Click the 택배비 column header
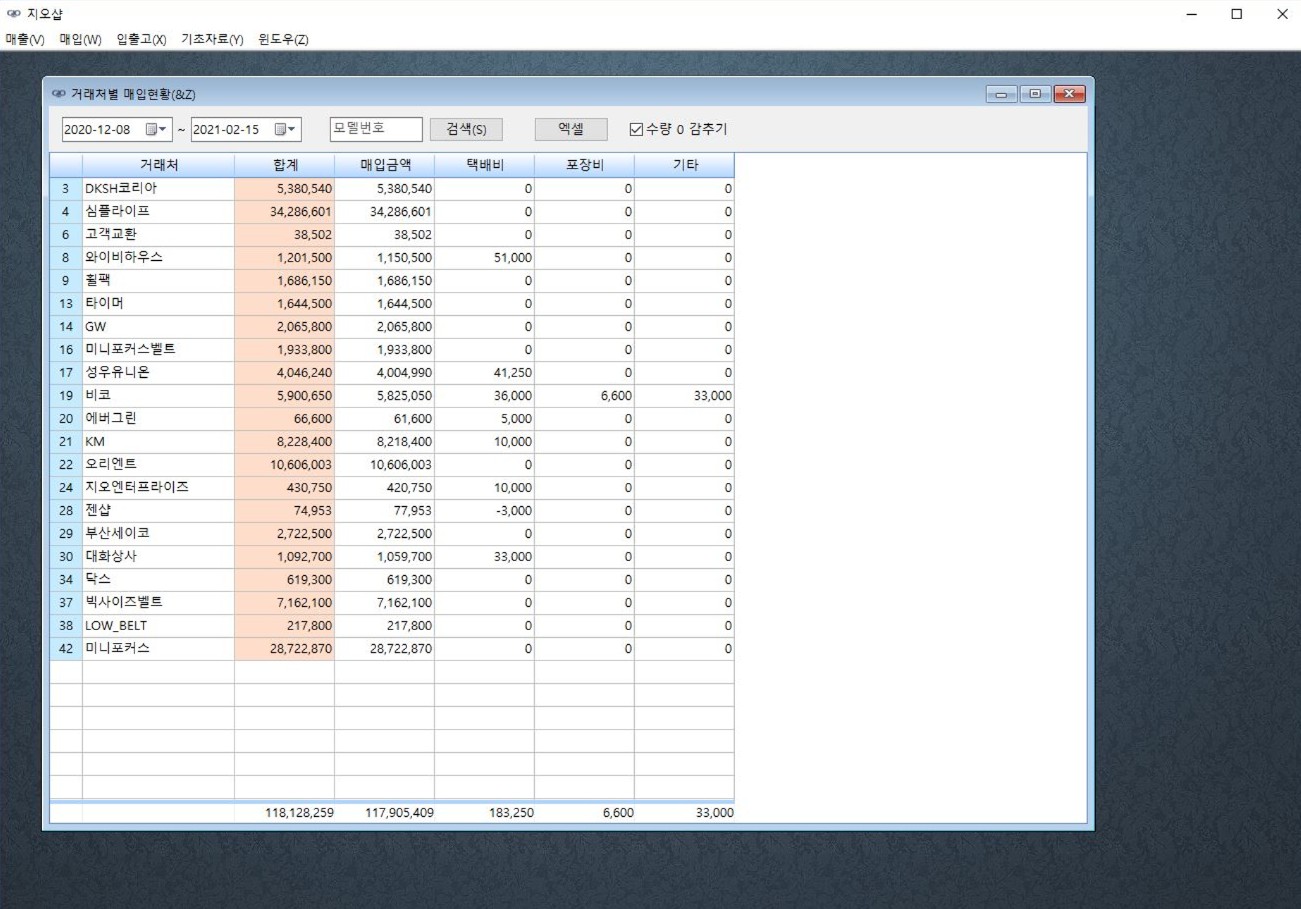Screen dimensions: 1301x909 [484, 165]
